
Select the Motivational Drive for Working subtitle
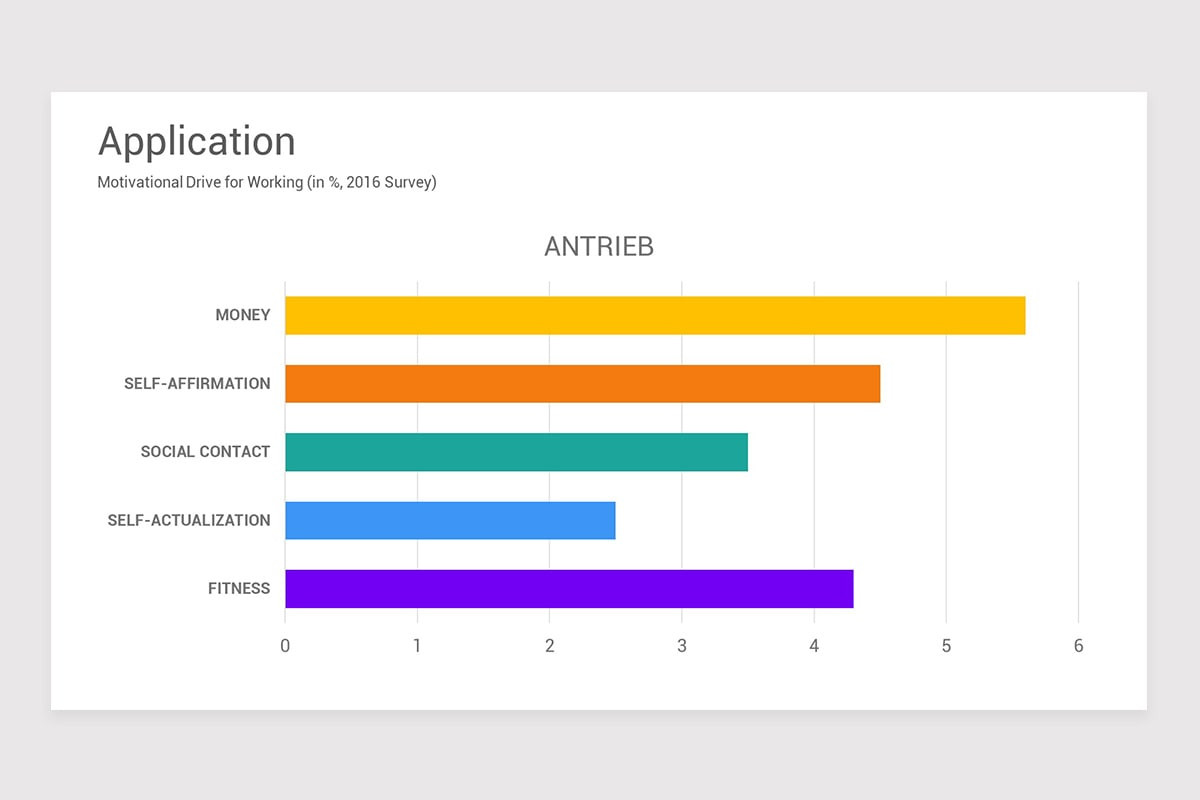(x=267, y=183)
